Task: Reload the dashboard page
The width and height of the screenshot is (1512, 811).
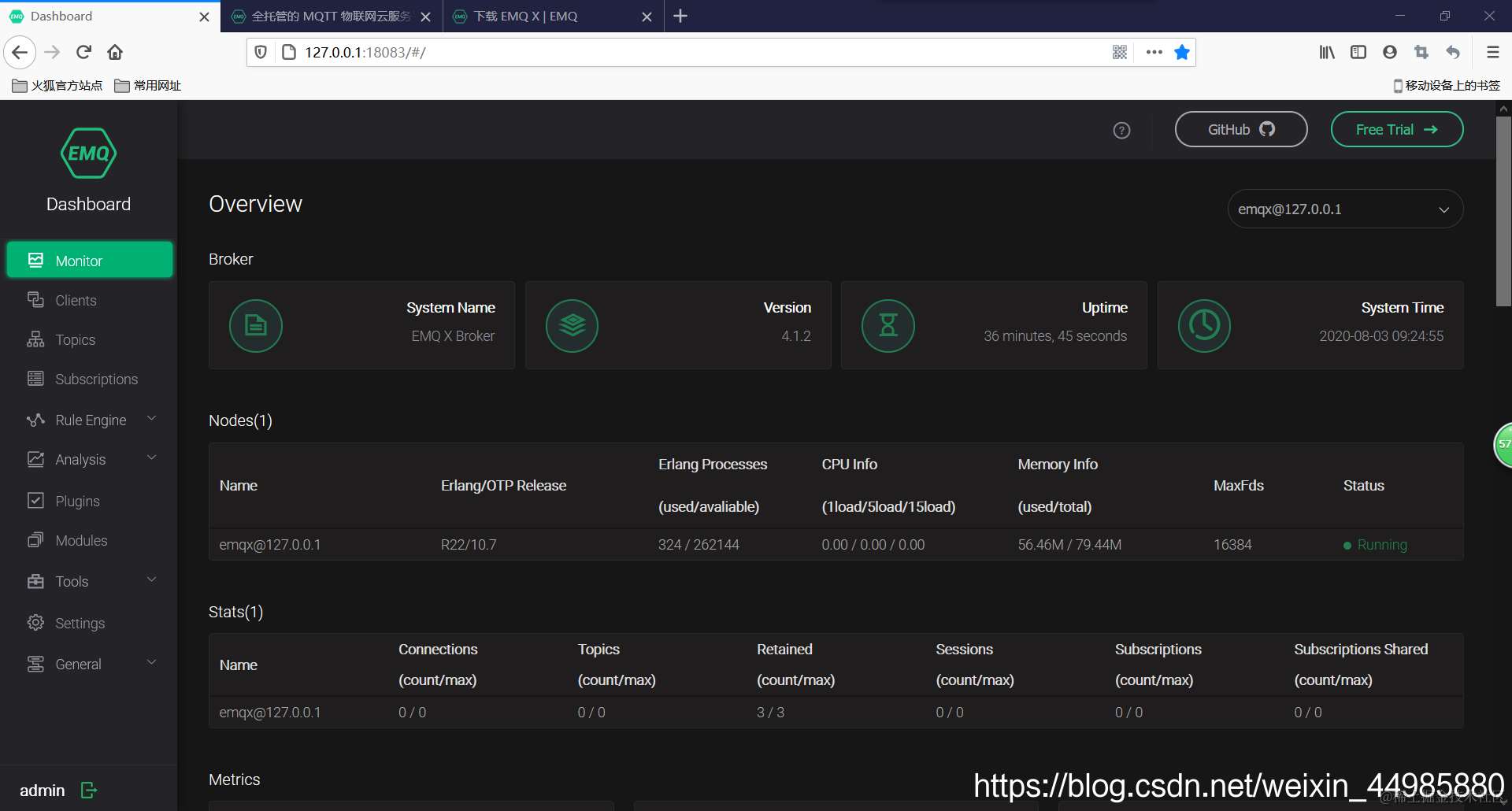Action: coord(83,52)
